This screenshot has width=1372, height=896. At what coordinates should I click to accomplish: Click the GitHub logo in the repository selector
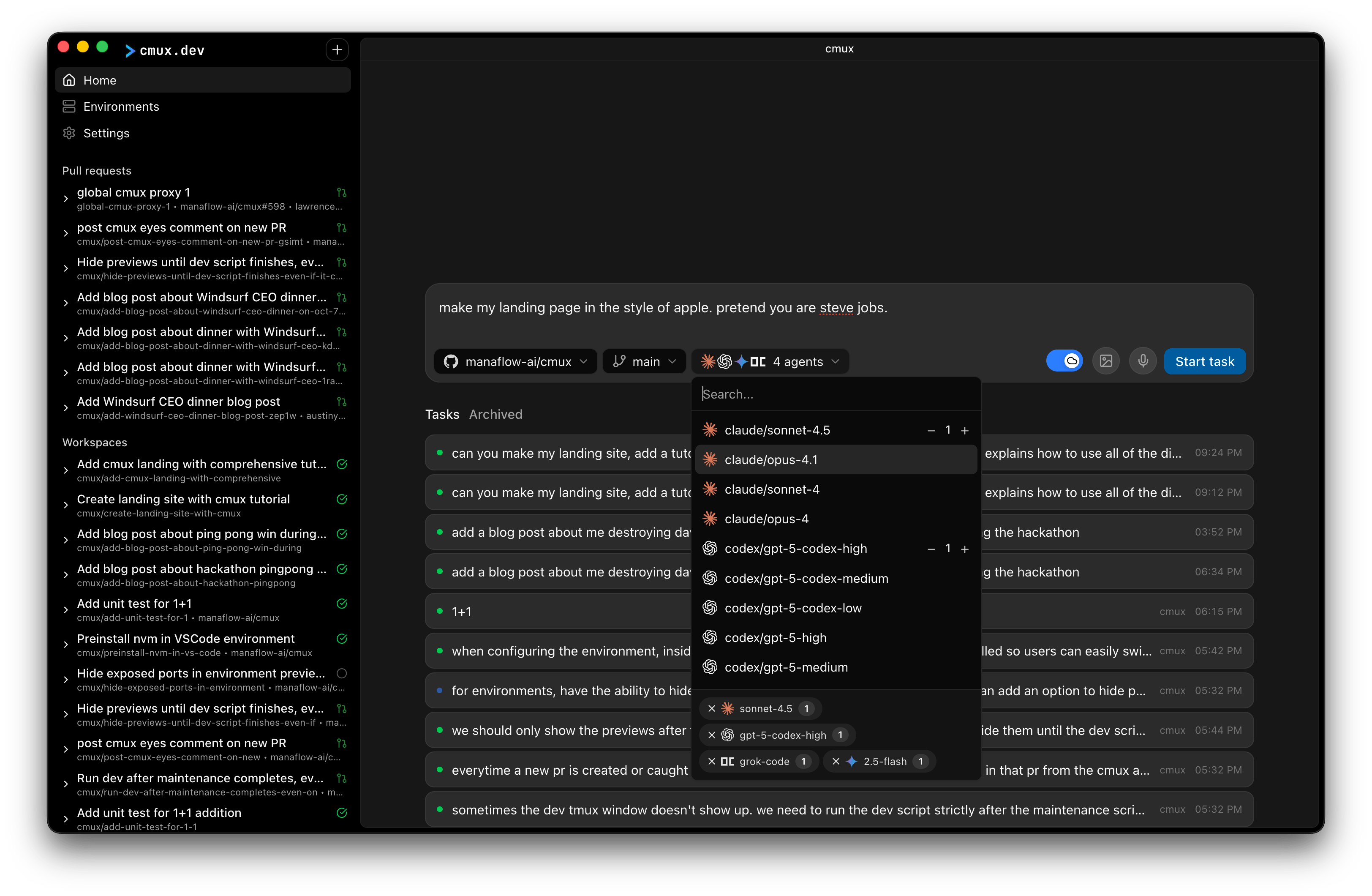pyautogui.click(x=452, y=361)
